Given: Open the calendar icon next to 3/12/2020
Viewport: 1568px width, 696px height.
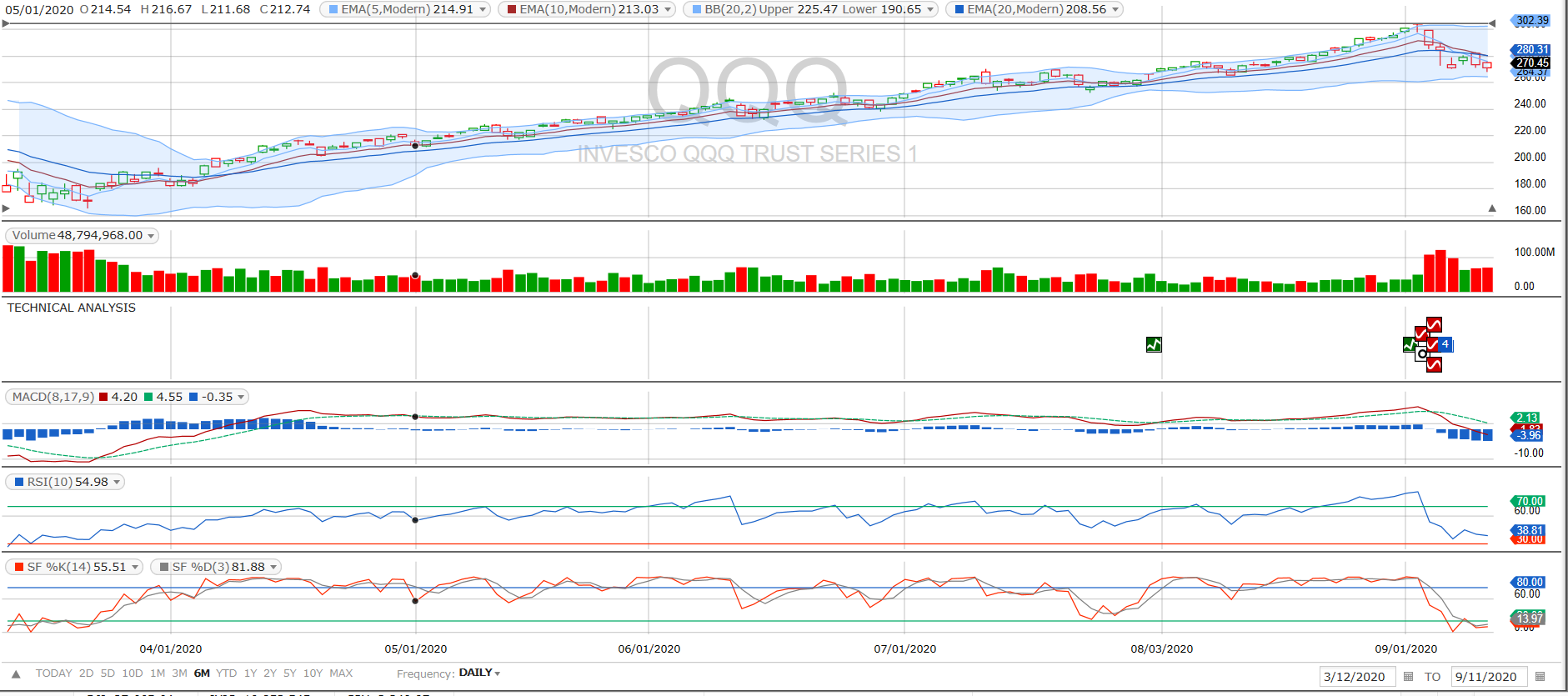Looking at the screenshot, I should (x=1408, y=677).
